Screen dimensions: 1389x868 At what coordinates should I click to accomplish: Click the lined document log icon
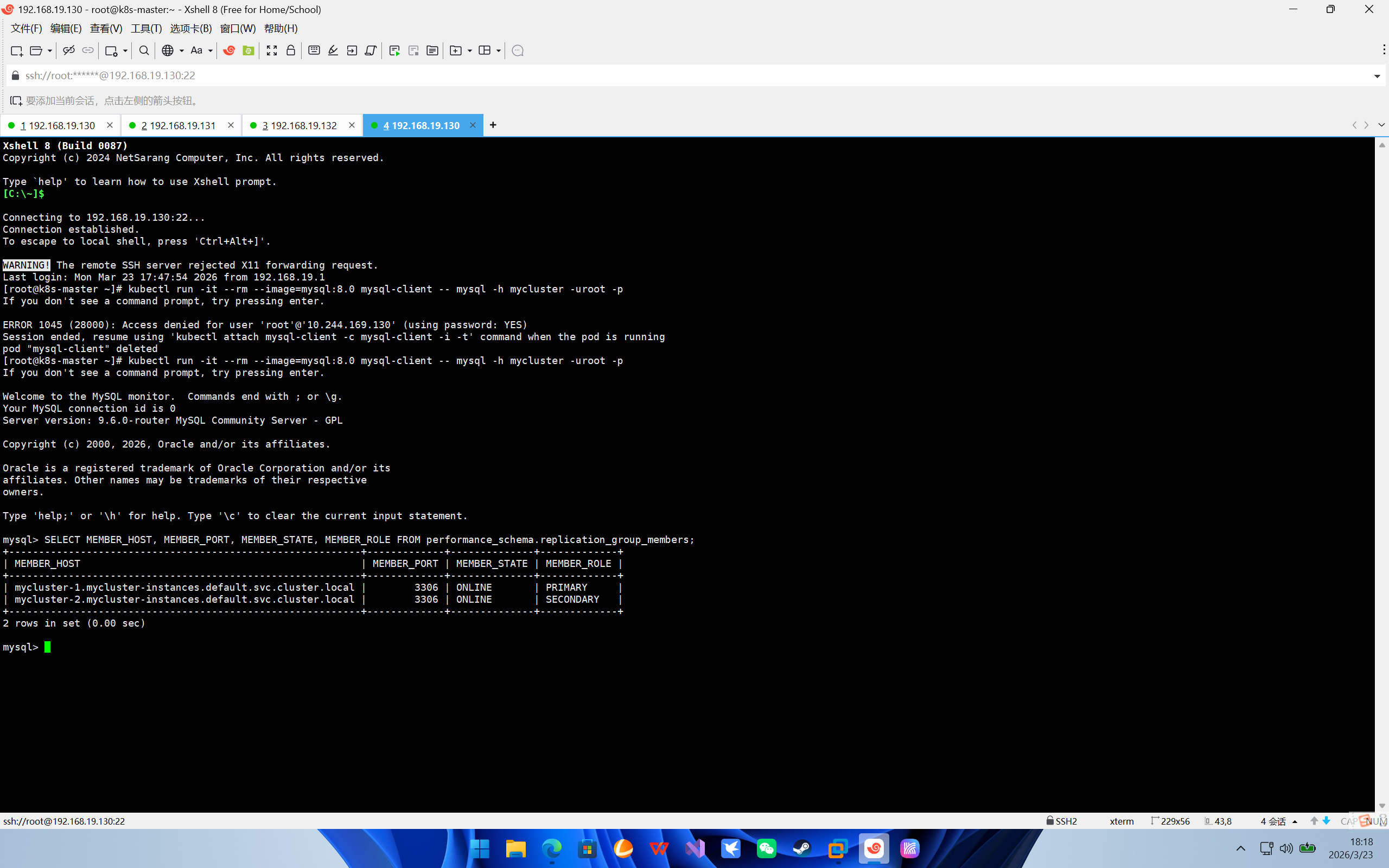(432, 50)
